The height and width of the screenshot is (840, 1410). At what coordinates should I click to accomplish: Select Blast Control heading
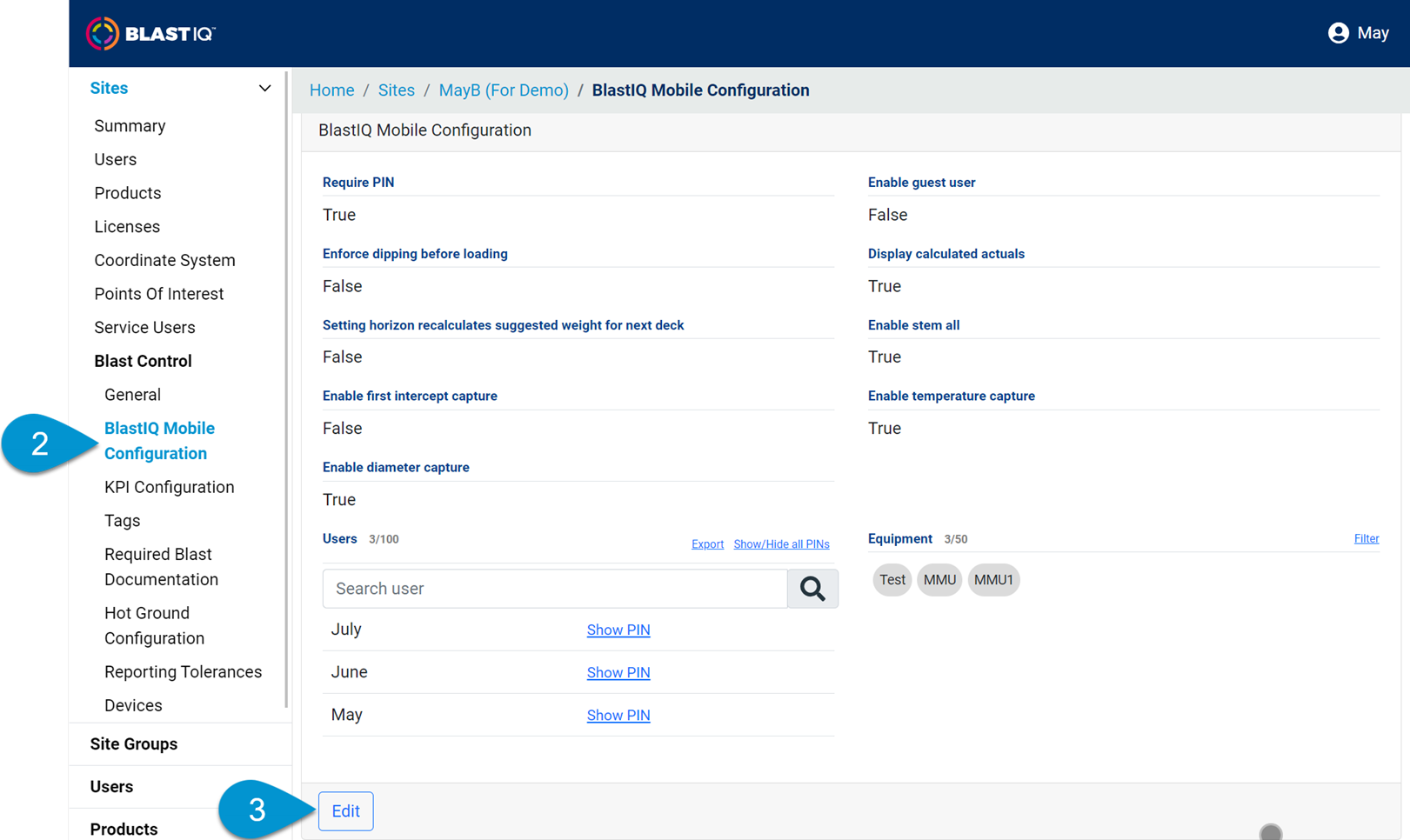(143, 361)
